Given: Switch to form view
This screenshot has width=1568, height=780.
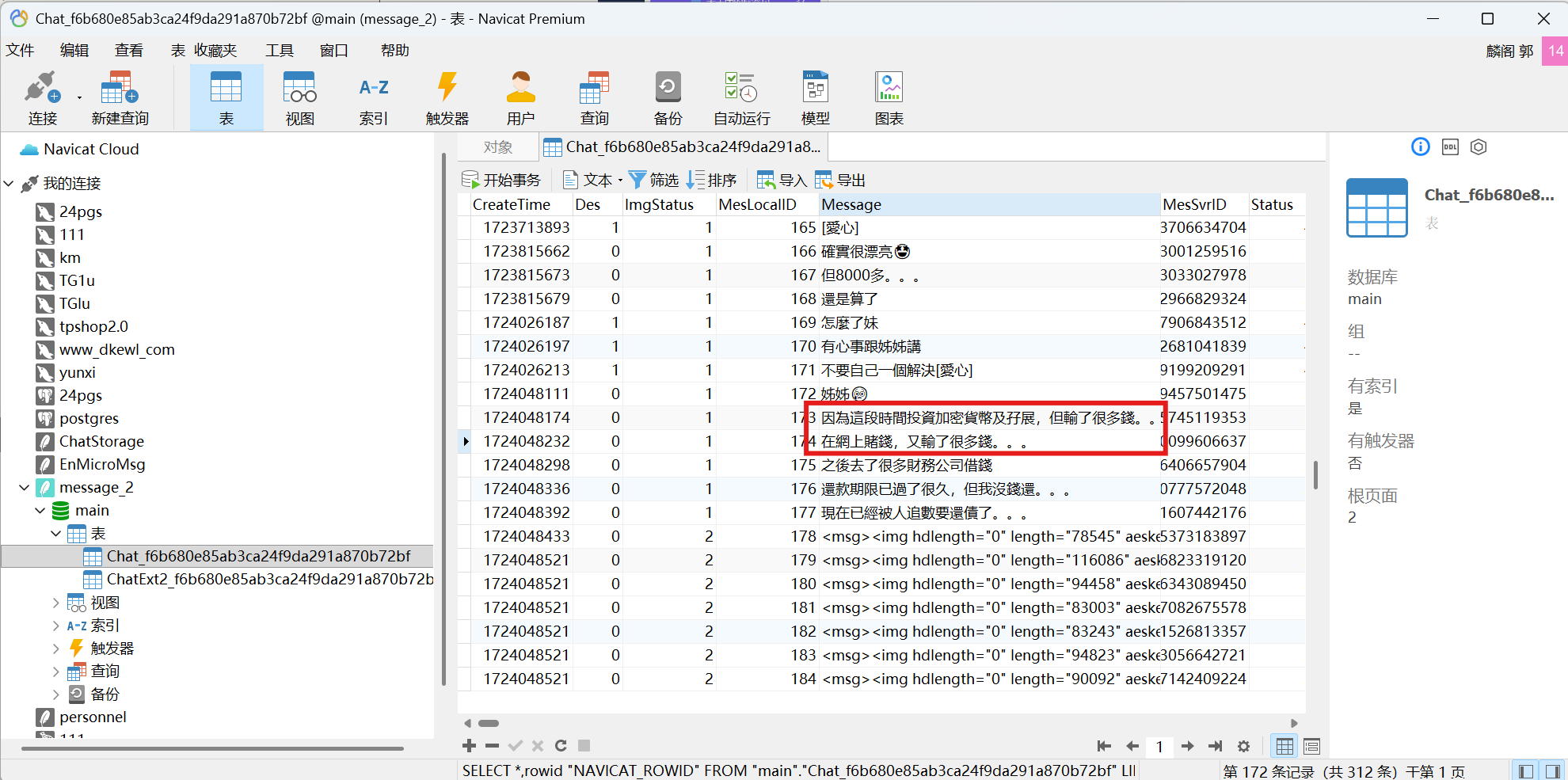Looking at the screenshot, I should [1311, 746].
